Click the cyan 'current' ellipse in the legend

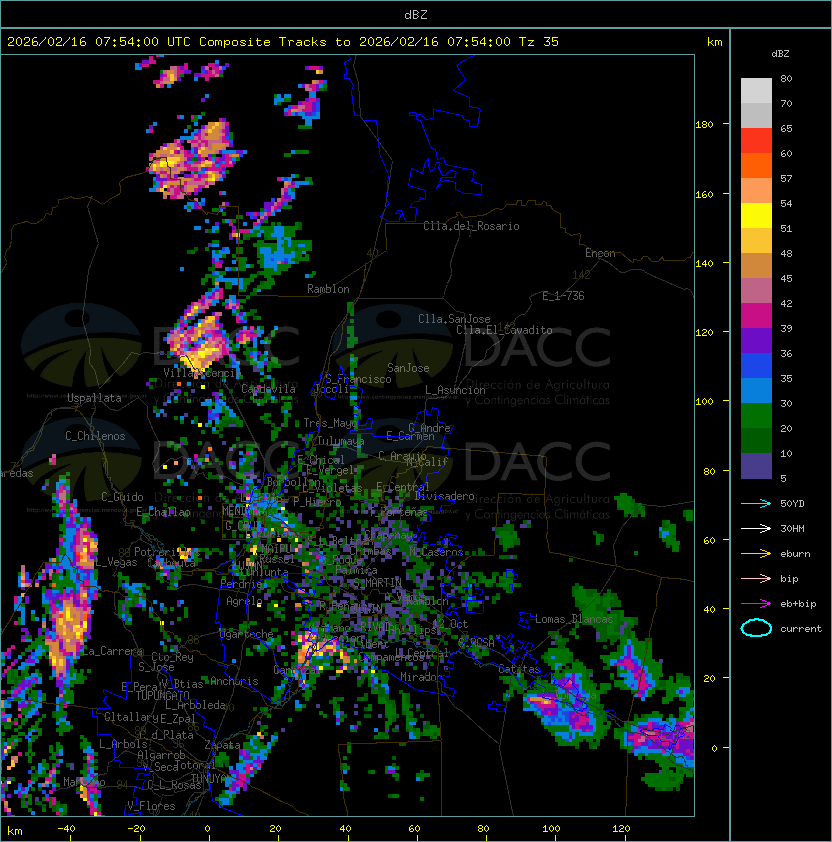tap(756, 628)
